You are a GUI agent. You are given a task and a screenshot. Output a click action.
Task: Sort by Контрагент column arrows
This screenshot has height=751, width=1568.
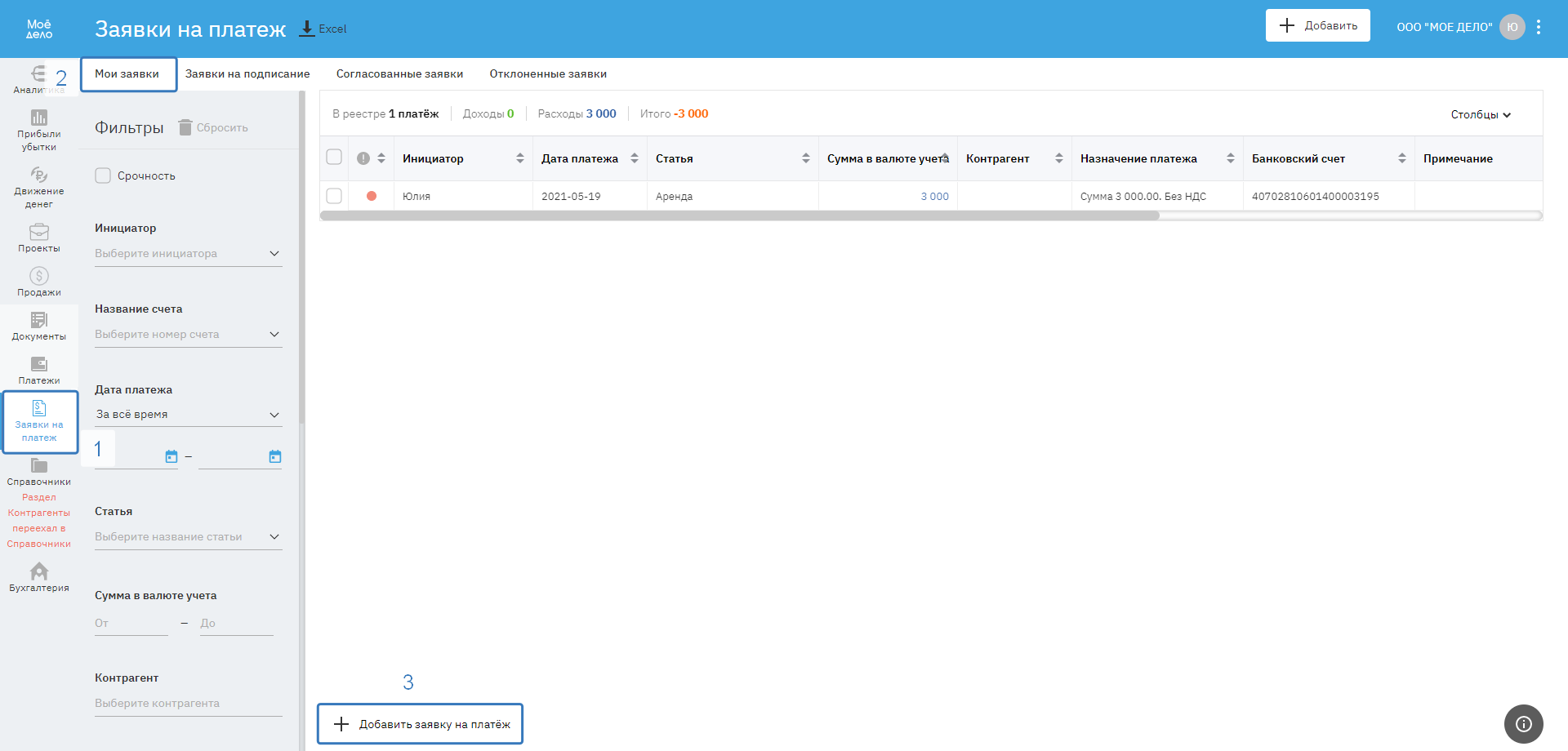coord(1059,158)
